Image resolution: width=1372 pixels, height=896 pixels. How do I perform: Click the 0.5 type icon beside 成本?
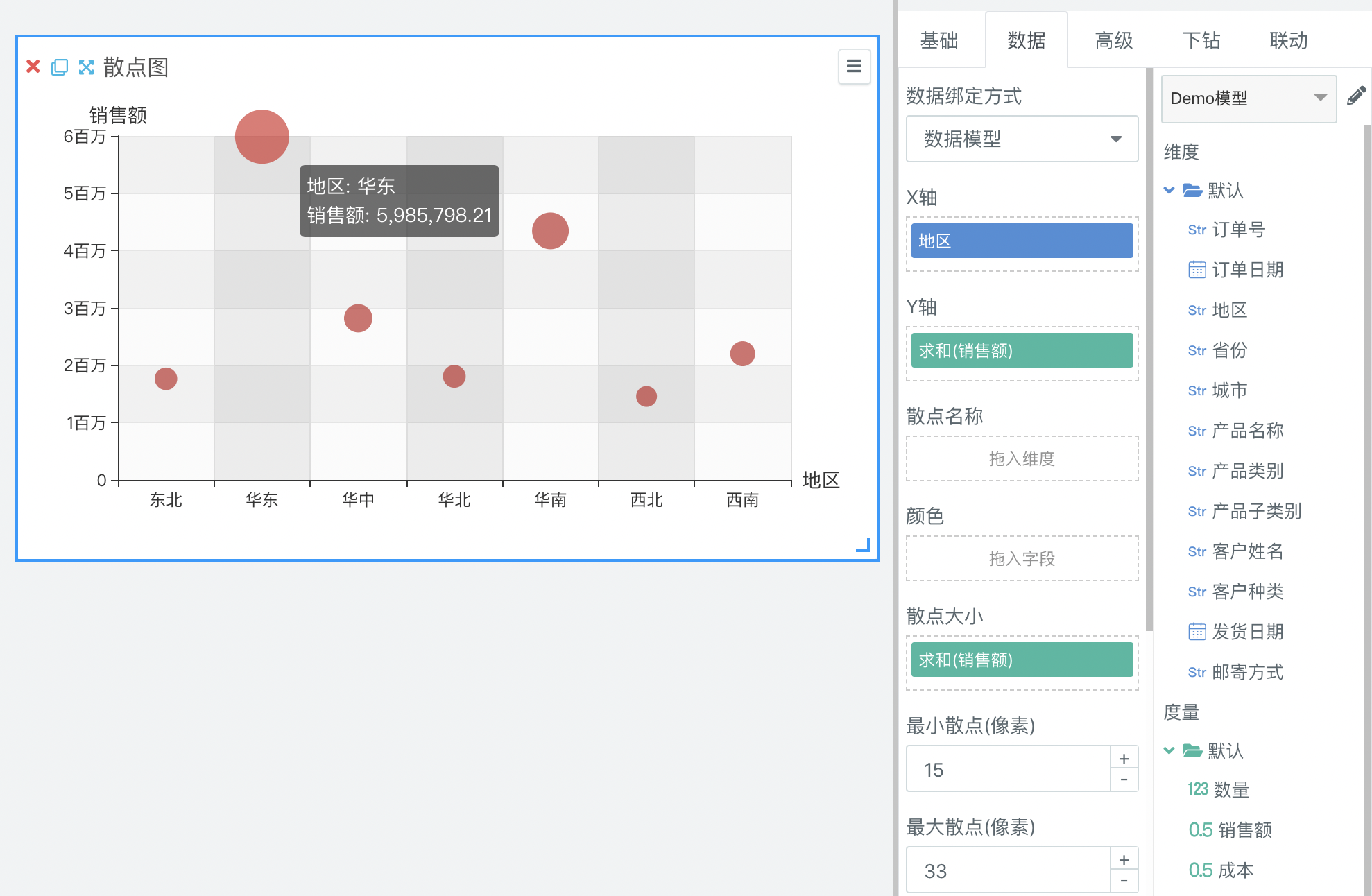(1201, 870)
